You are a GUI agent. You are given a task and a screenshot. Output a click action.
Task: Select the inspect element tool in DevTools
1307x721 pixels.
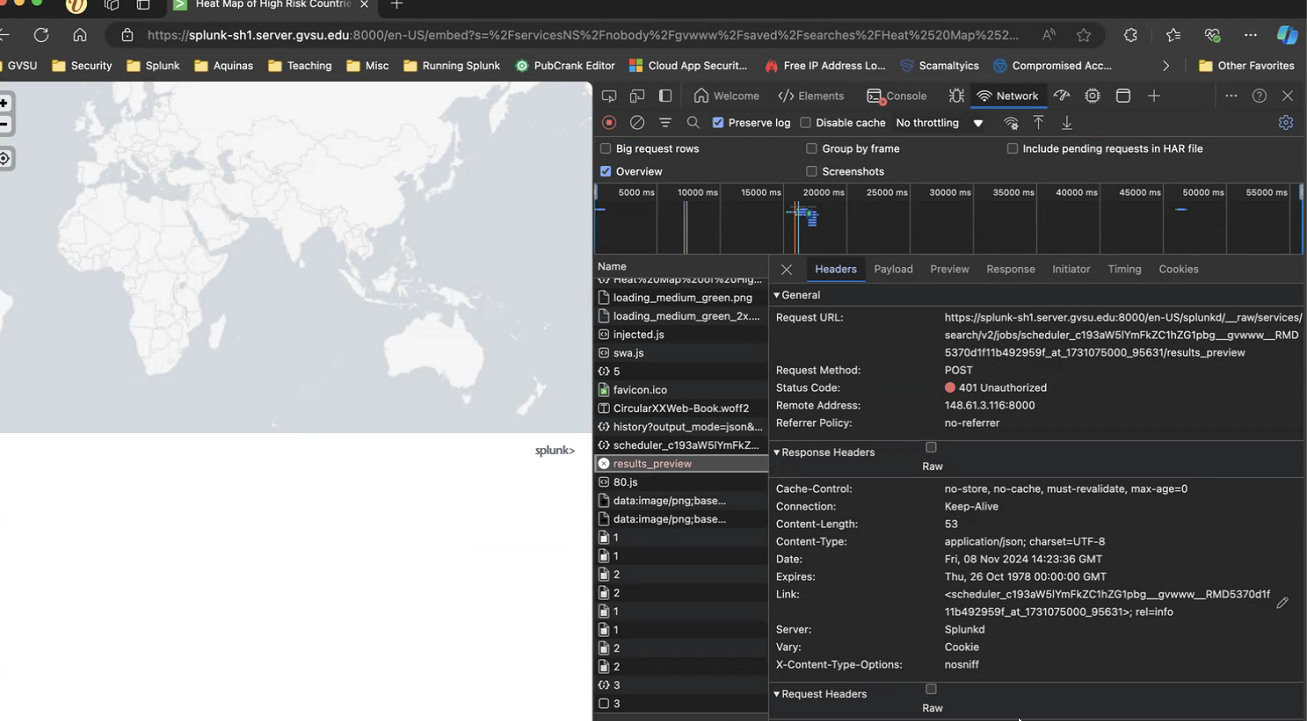click(x=609, y=95)
